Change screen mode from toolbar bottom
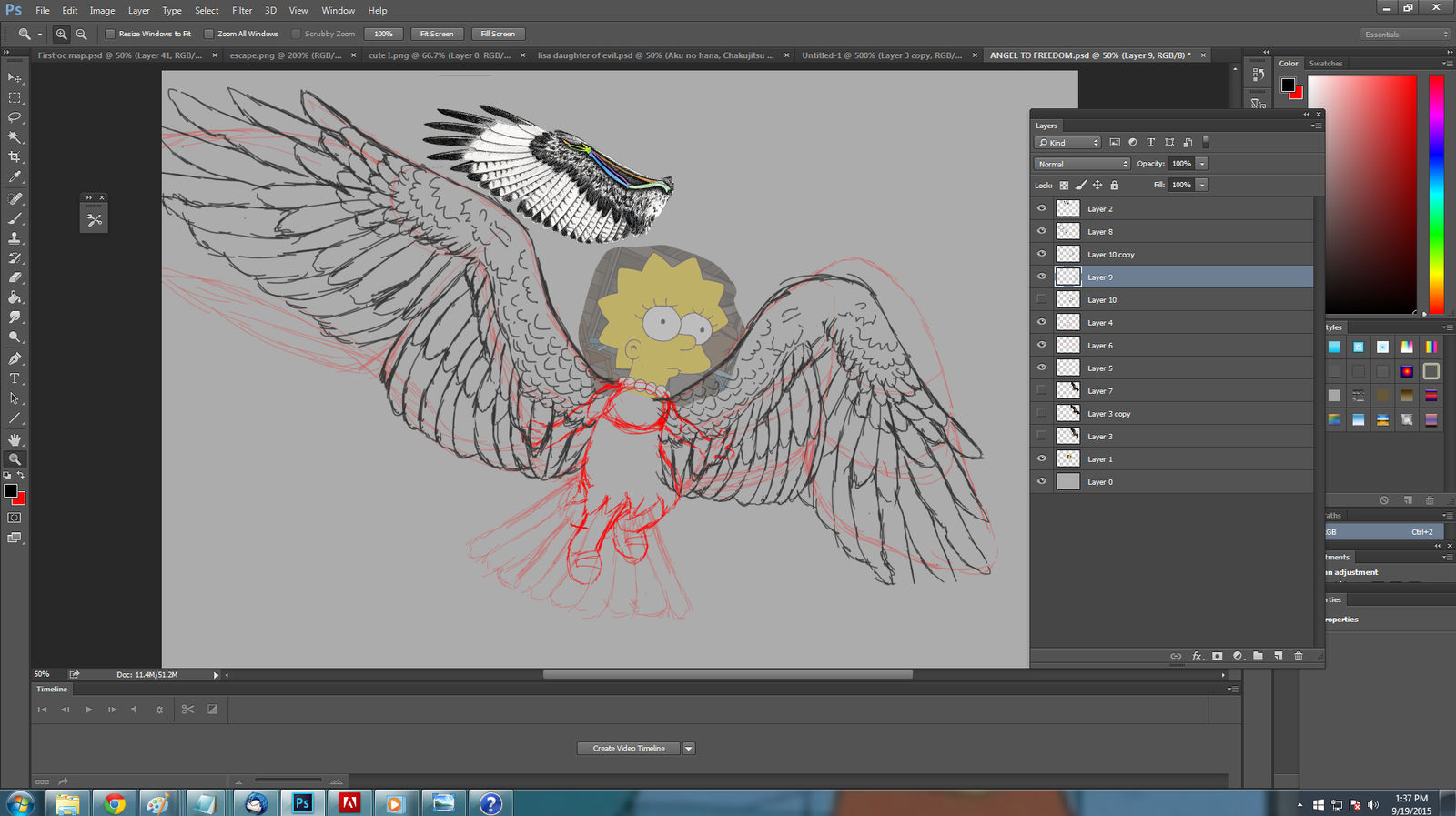The width and height of the screenshot is (1456, 816). [x=15, y=538]
